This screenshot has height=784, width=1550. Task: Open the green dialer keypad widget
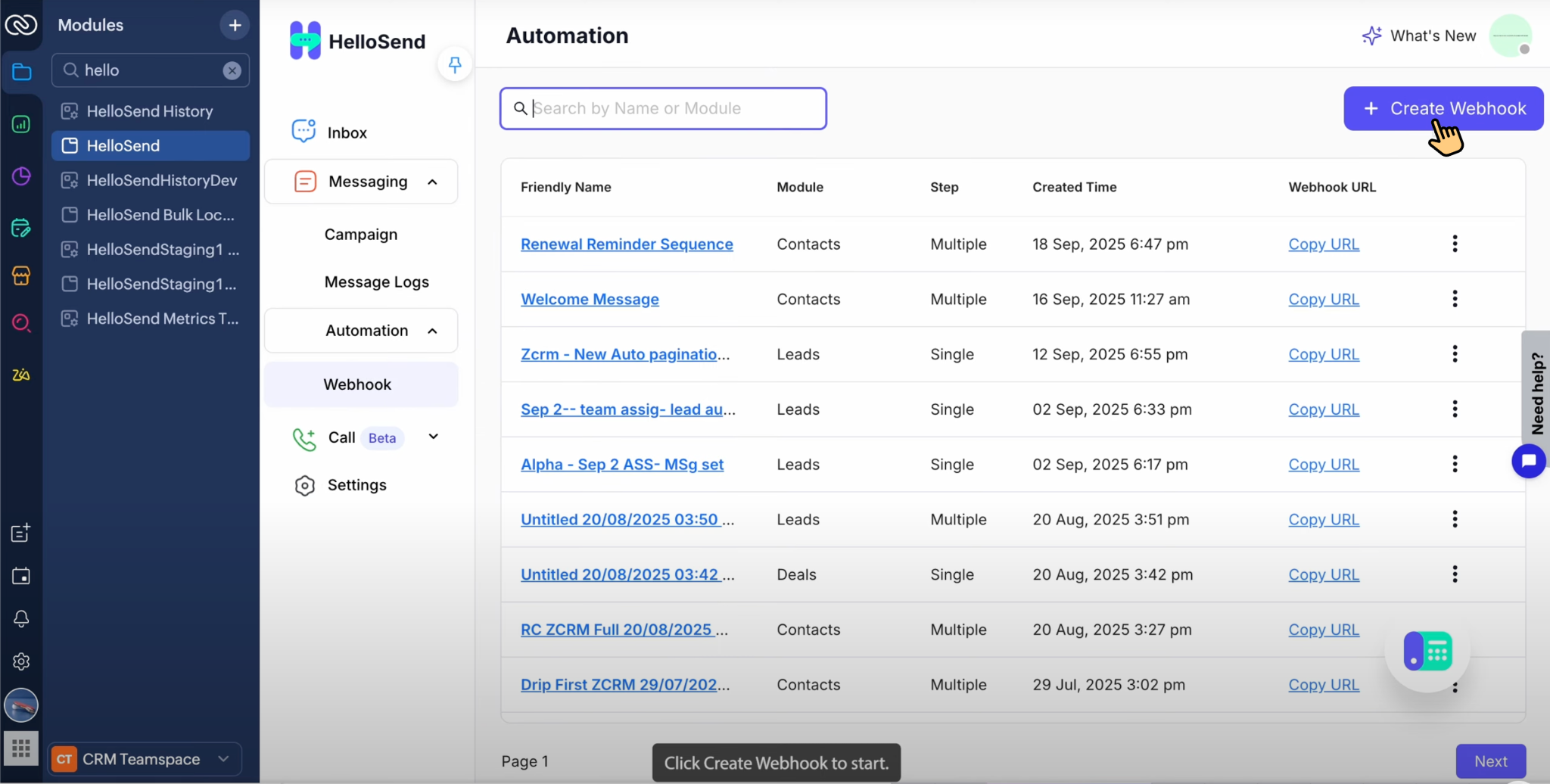click(x=1427, y=651)
